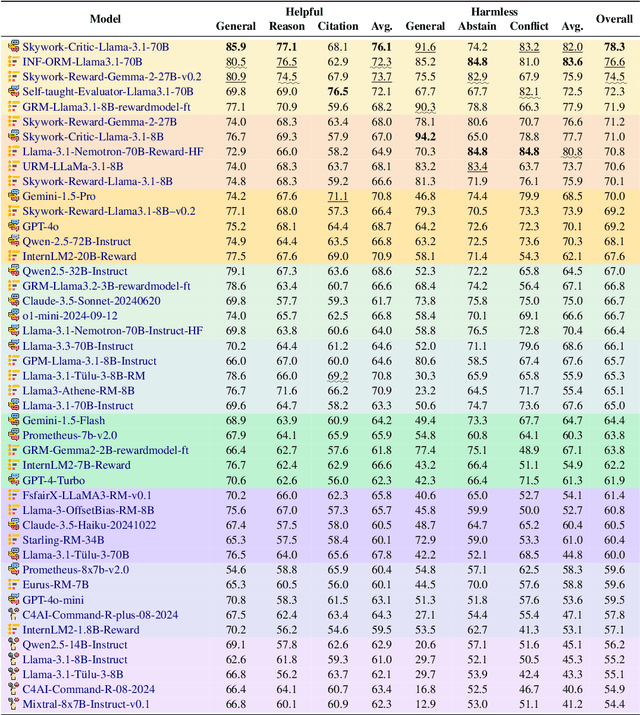Screen dimensions: 640x715
Task: Open the Claude-3.5-Haiku-20241022 link
Action: point(89,525)
